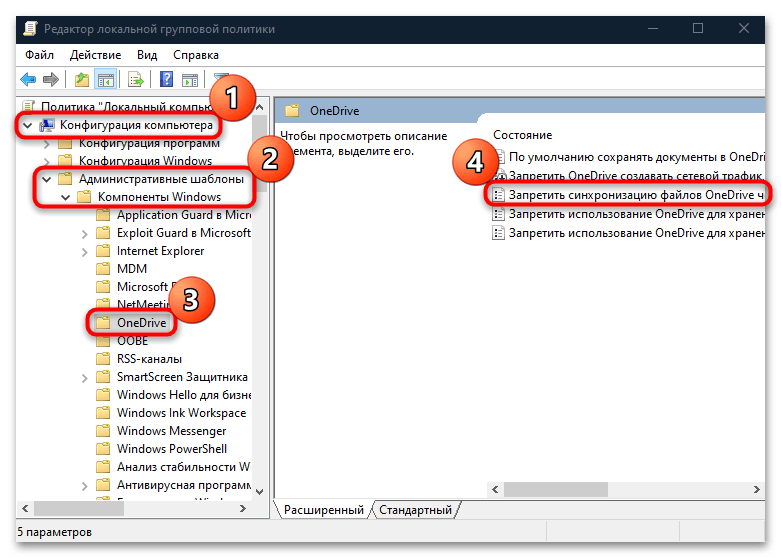Click the Состояние column header
This screenshot has width=781, height=558.
coord(522,135)
